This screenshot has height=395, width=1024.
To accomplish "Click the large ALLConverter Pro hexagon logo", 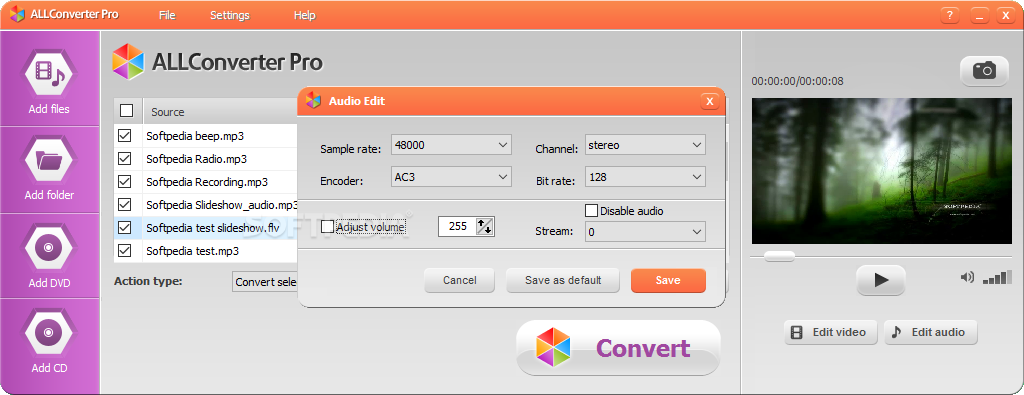I will coord(128,61).
